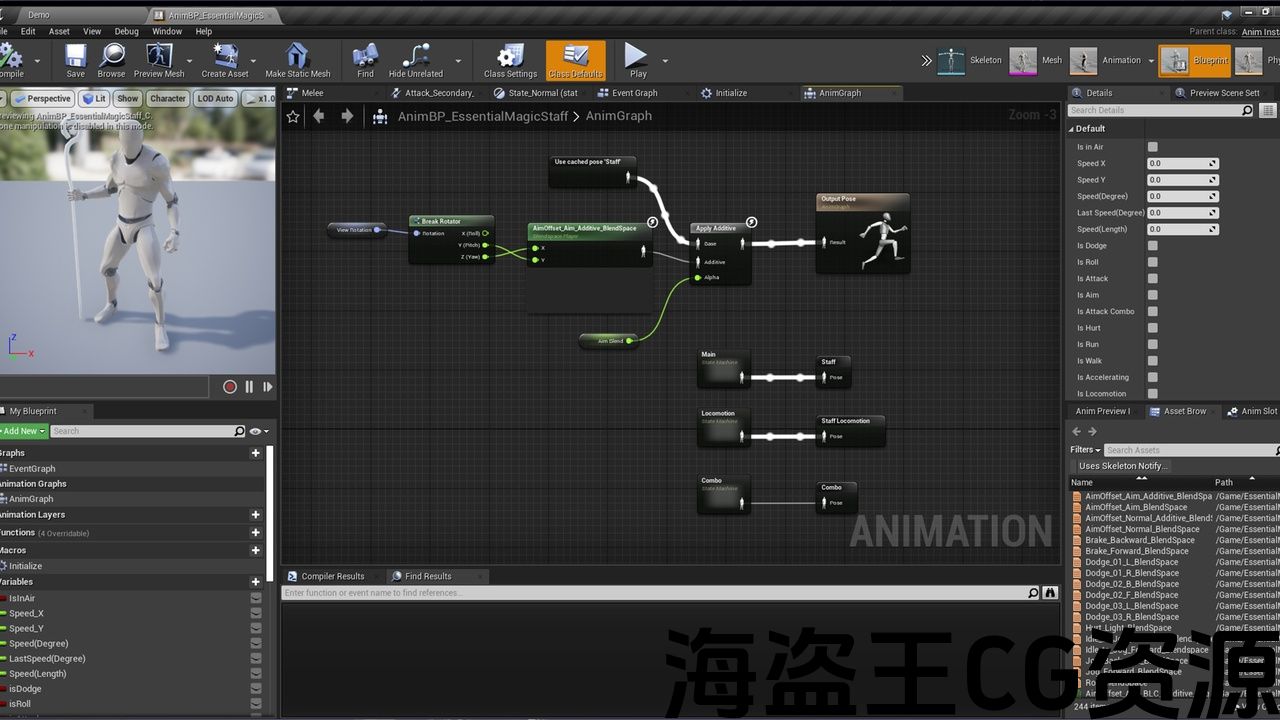Viewport: 1280px width, 720px height.
Task: Open the Add New dropdown
Action: (x=22, y=431)
